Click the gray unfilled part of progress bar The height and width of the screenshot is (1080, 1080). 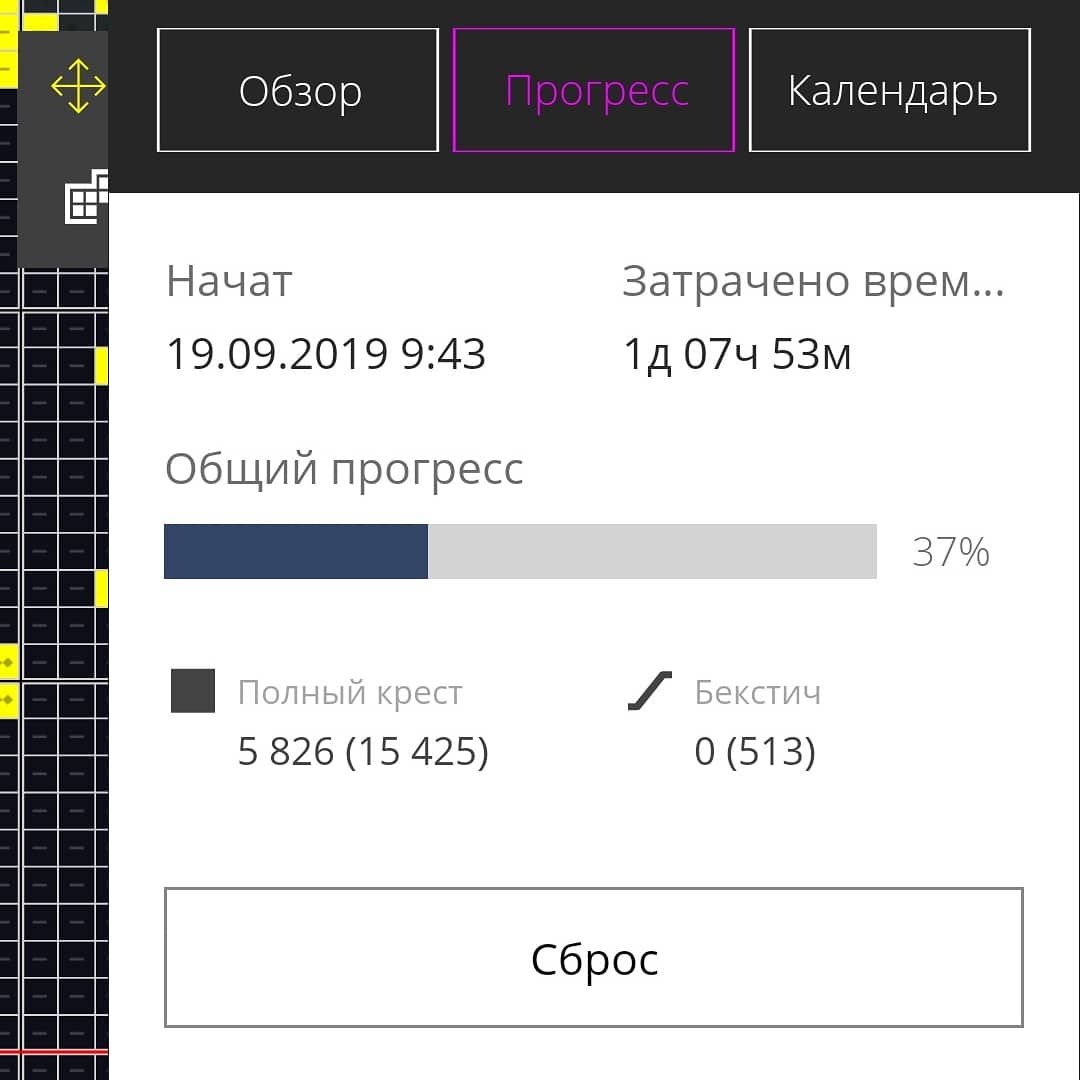[652, 551]
